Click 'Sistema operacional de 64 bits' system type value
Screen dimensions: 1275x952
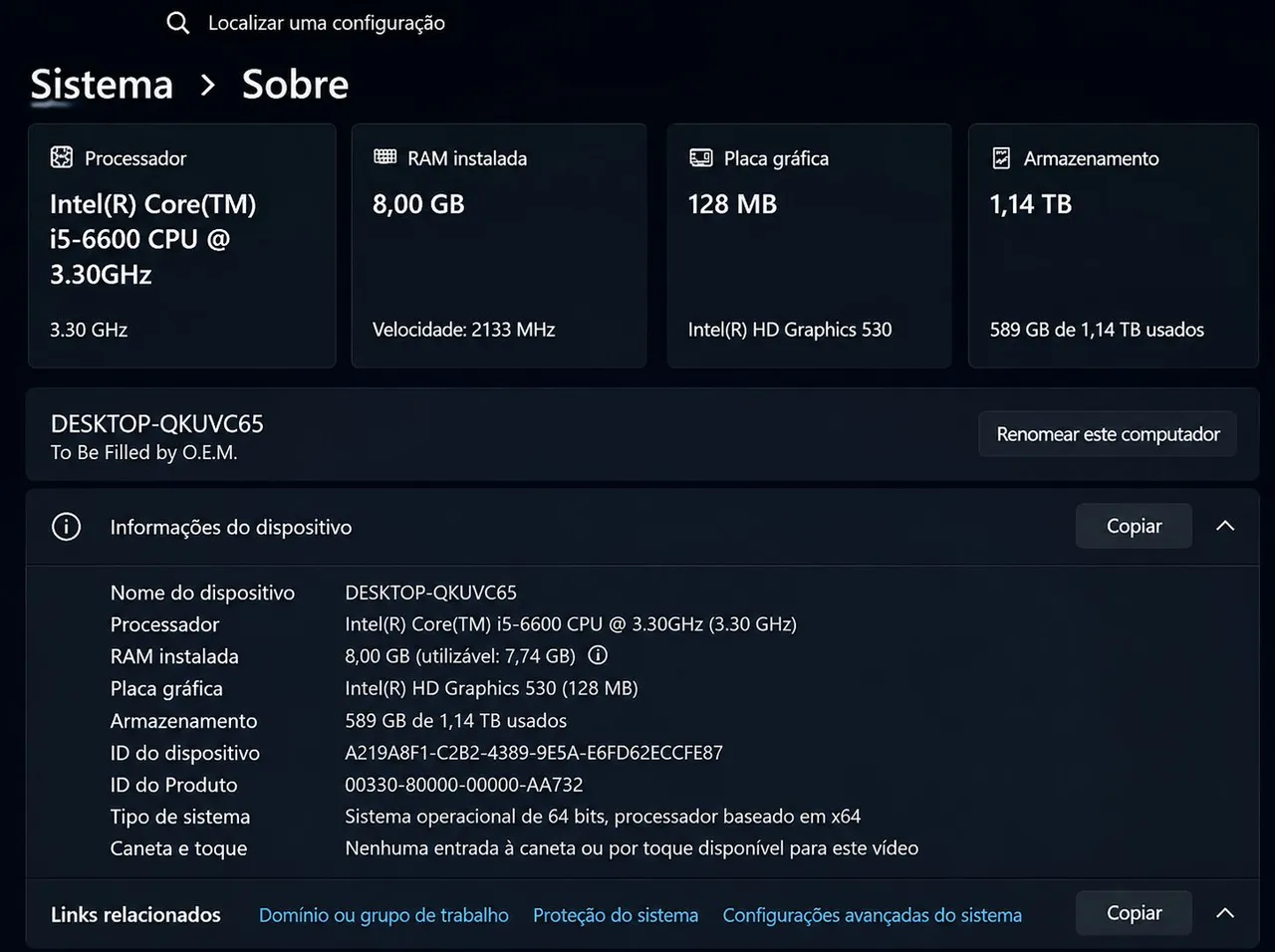pyautogui.click(x=603, y=817)
